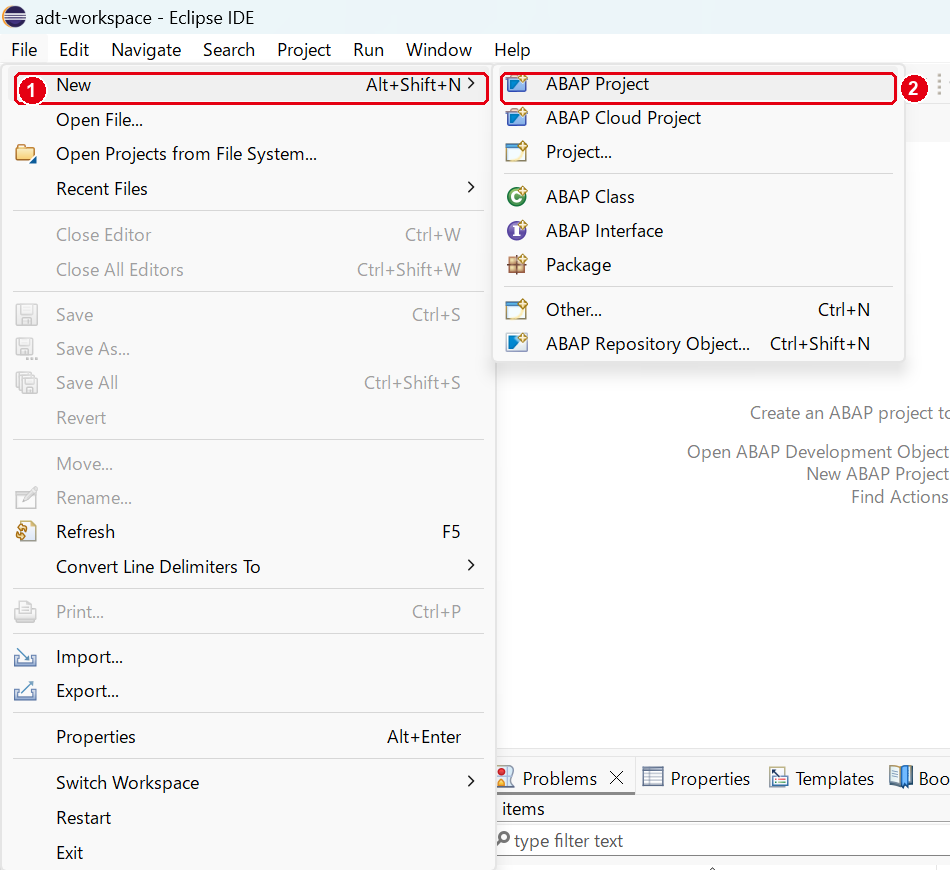The width and height of the screenshot is (950, 870).
Task: Click the Open ABAP Development Object link
Action: point(818,452)
